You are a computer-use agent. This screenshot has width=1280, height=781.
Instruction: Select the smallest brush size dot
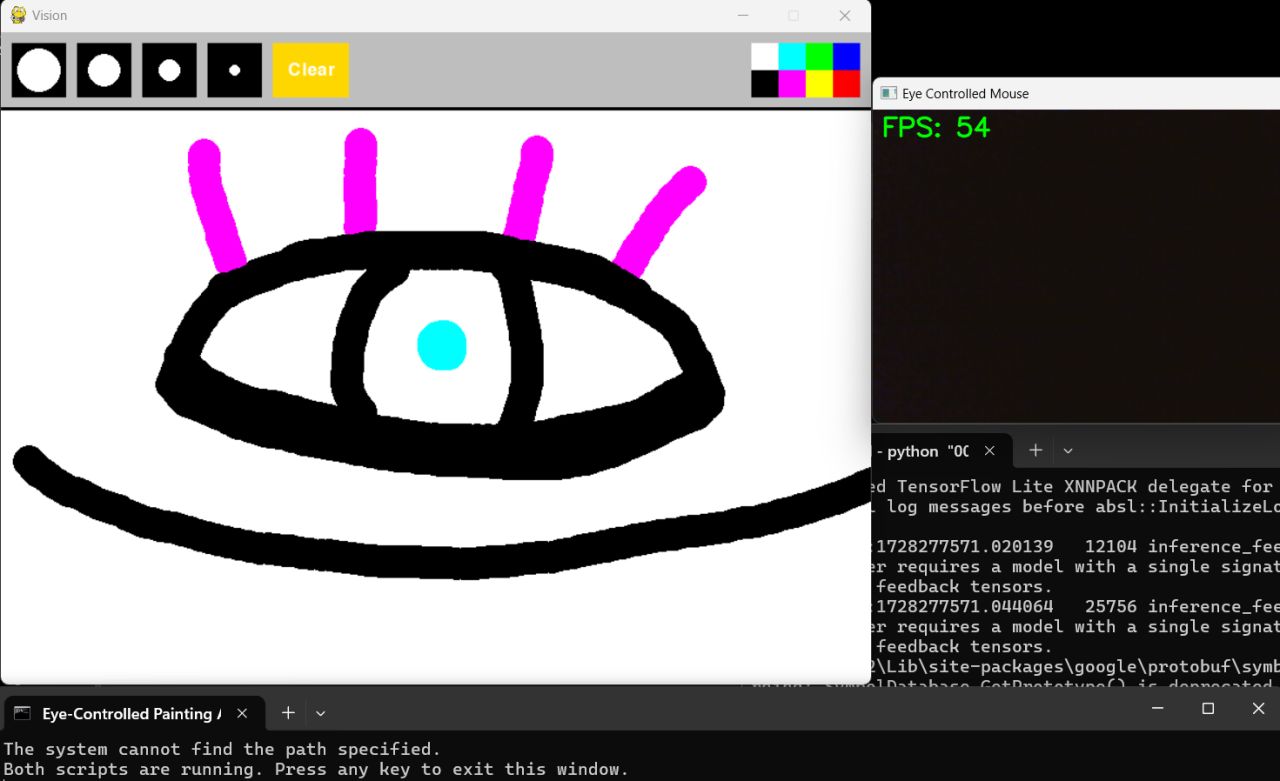pos(235,70)
